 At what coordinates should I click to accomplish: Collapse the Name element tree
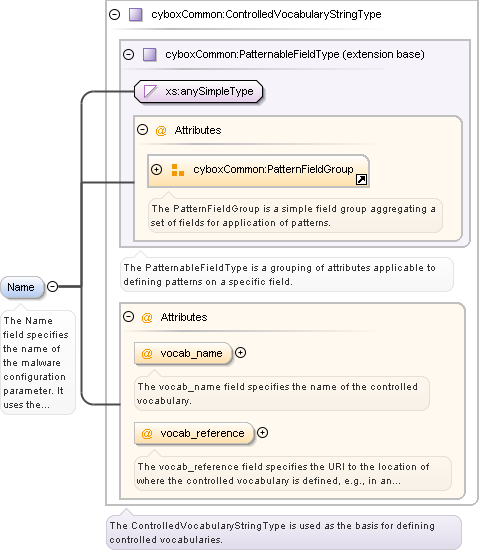[x=53, y=286]
